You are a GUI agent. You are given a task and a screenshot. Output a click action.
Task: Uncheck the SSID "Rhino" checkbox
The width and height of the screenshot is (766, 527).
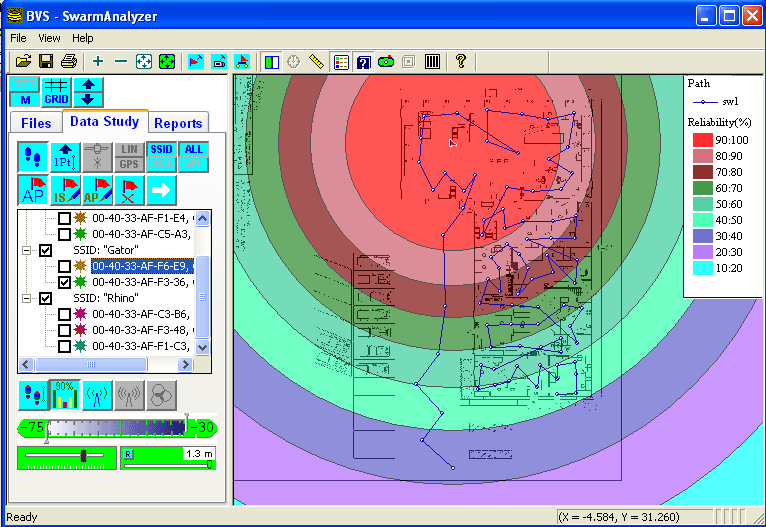46,299
